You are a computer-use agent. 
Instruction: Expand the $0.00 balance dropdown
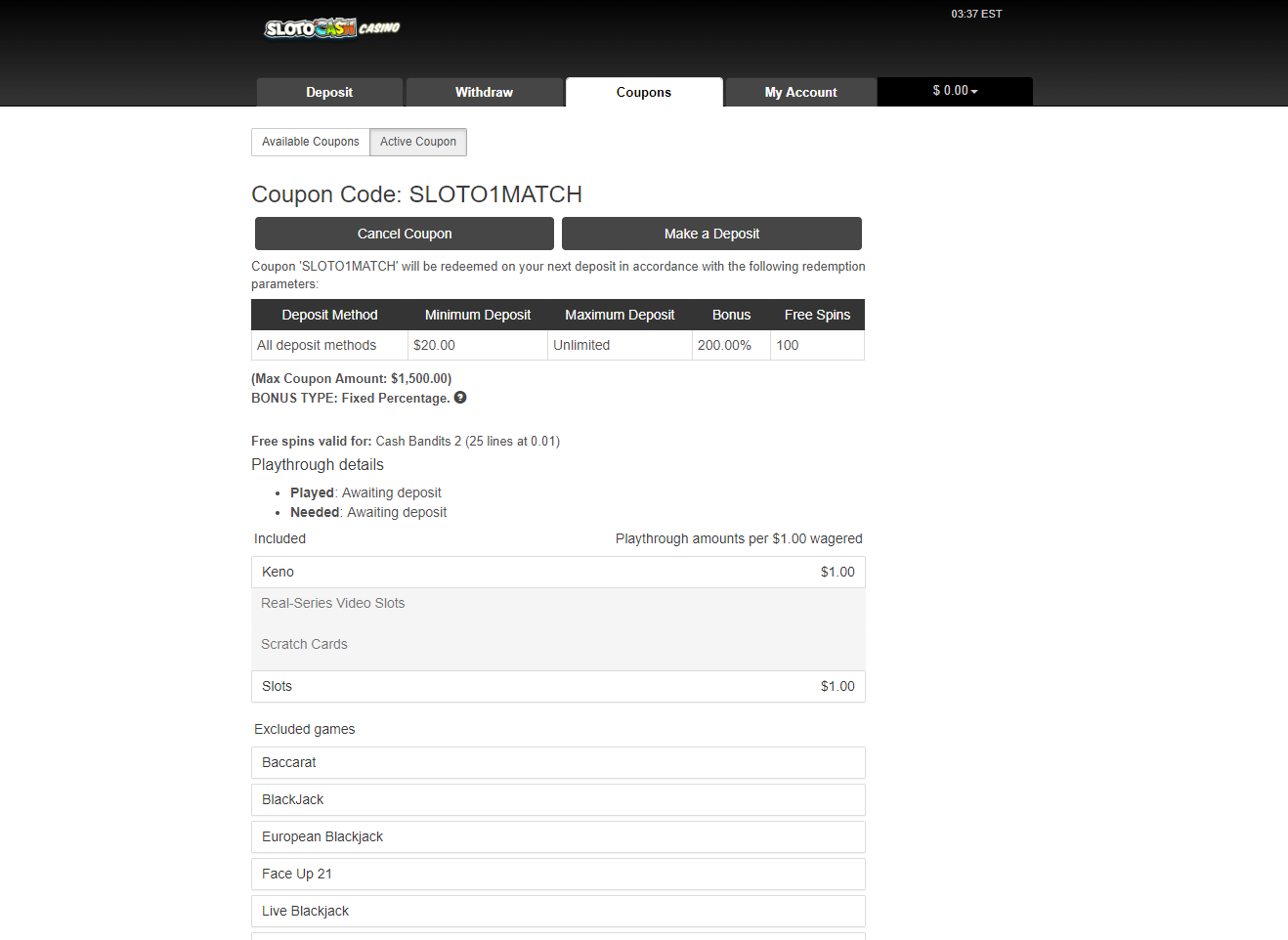coord(955,91)
